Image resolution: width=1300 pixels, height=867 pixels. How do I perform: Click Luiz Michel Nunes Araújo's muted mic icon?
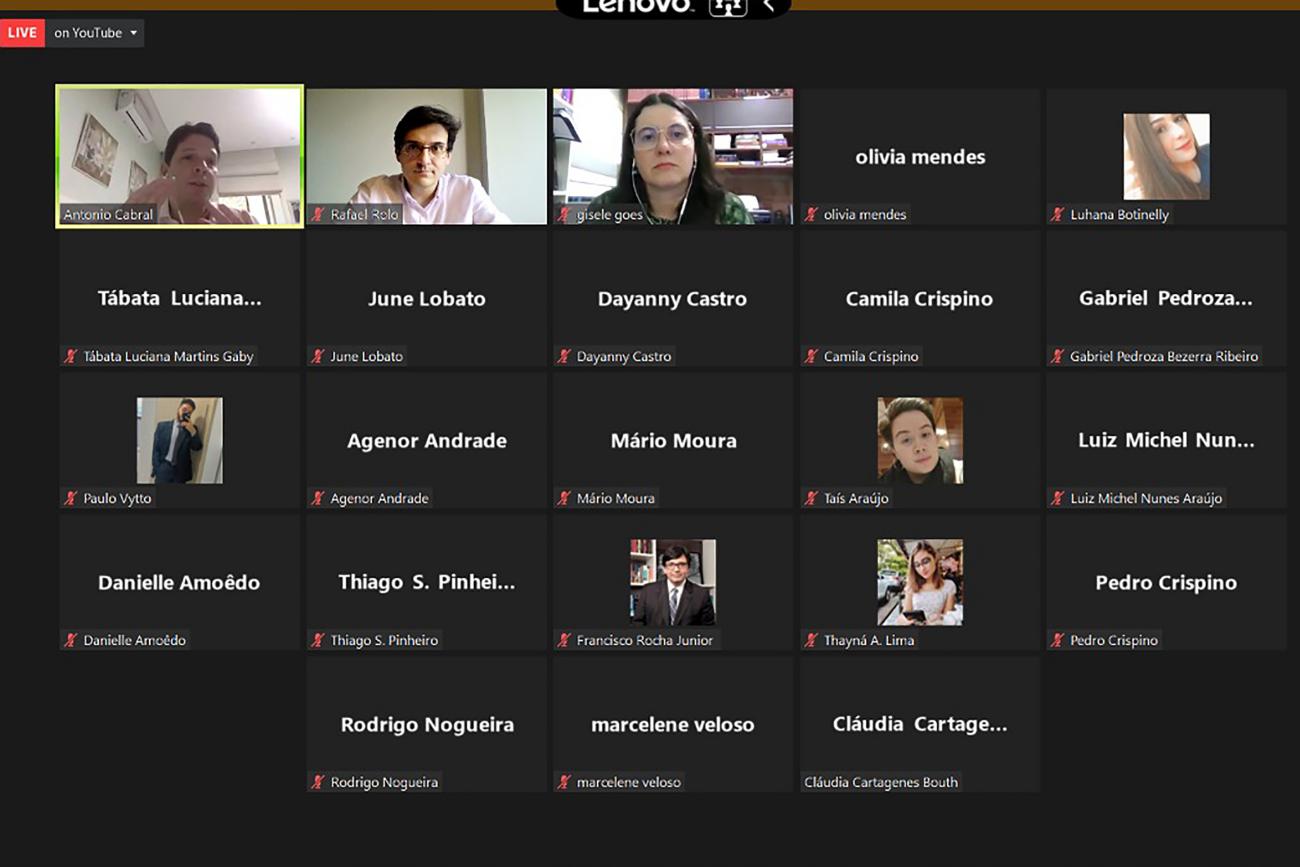point(1057,498)
